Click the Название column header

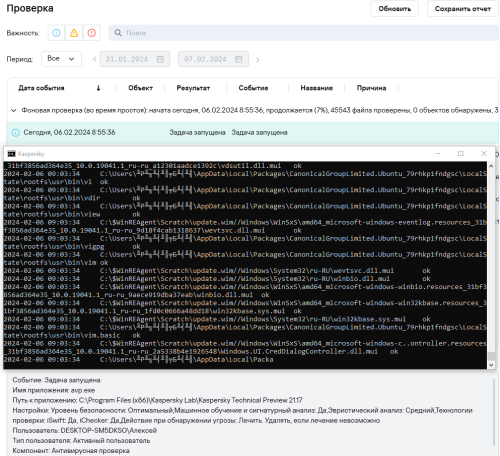pos(317,88)
